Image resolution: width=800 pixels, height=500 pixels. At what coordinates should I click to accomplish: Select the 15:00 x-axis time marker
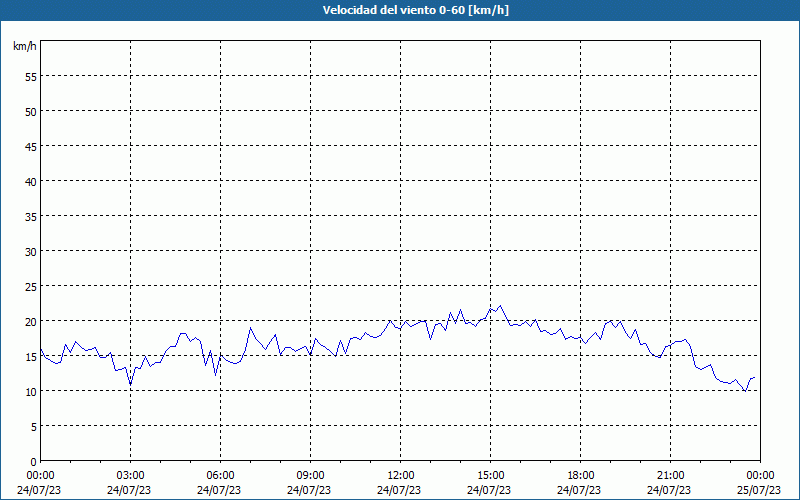tap(490, 475)
